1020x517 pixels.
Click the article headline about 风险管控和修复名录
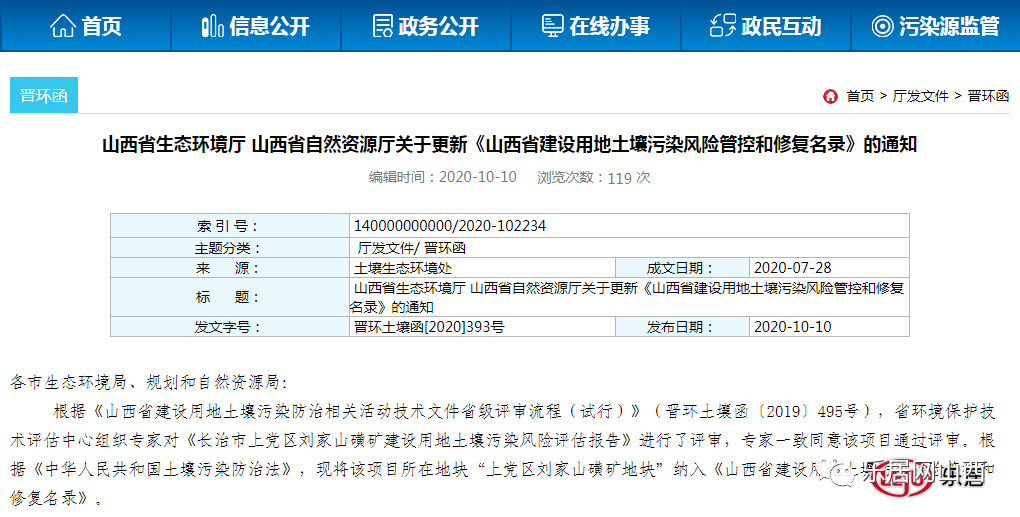tap(509, 144)
